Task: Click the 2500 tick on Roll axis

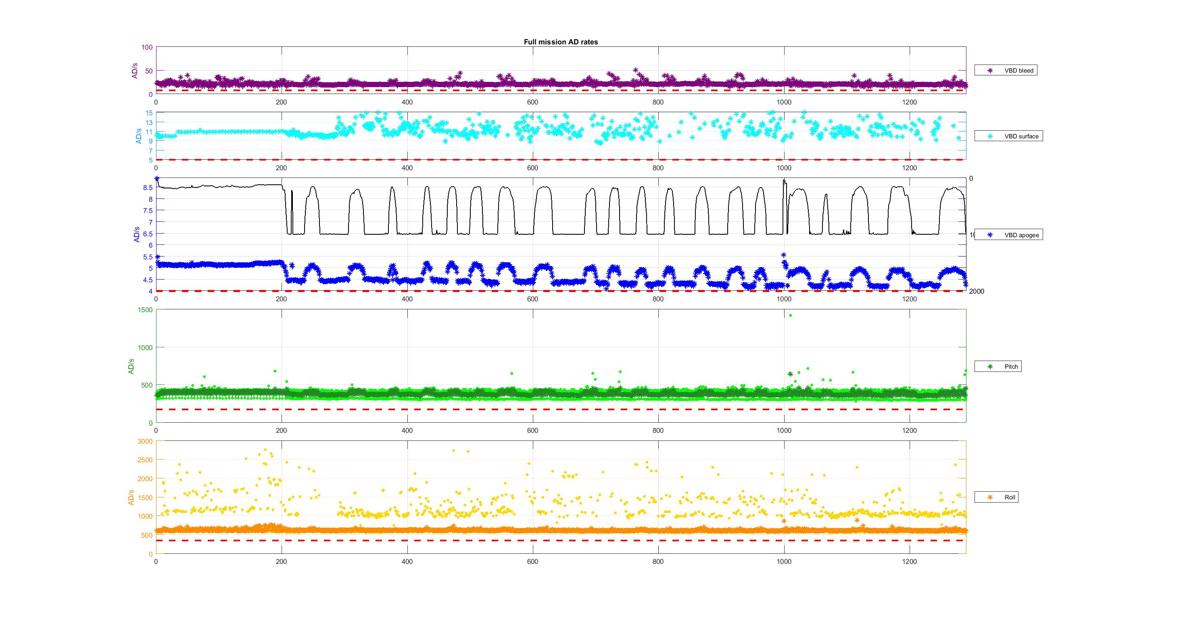Action: click(x=146, y=460)
